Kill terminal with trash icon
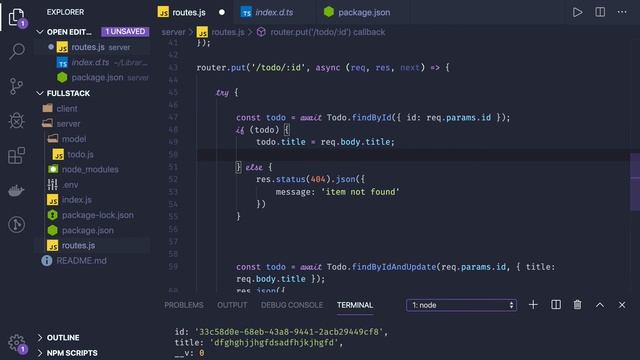Viewport: 640px width, 360px height. click(x=577, y=304)
